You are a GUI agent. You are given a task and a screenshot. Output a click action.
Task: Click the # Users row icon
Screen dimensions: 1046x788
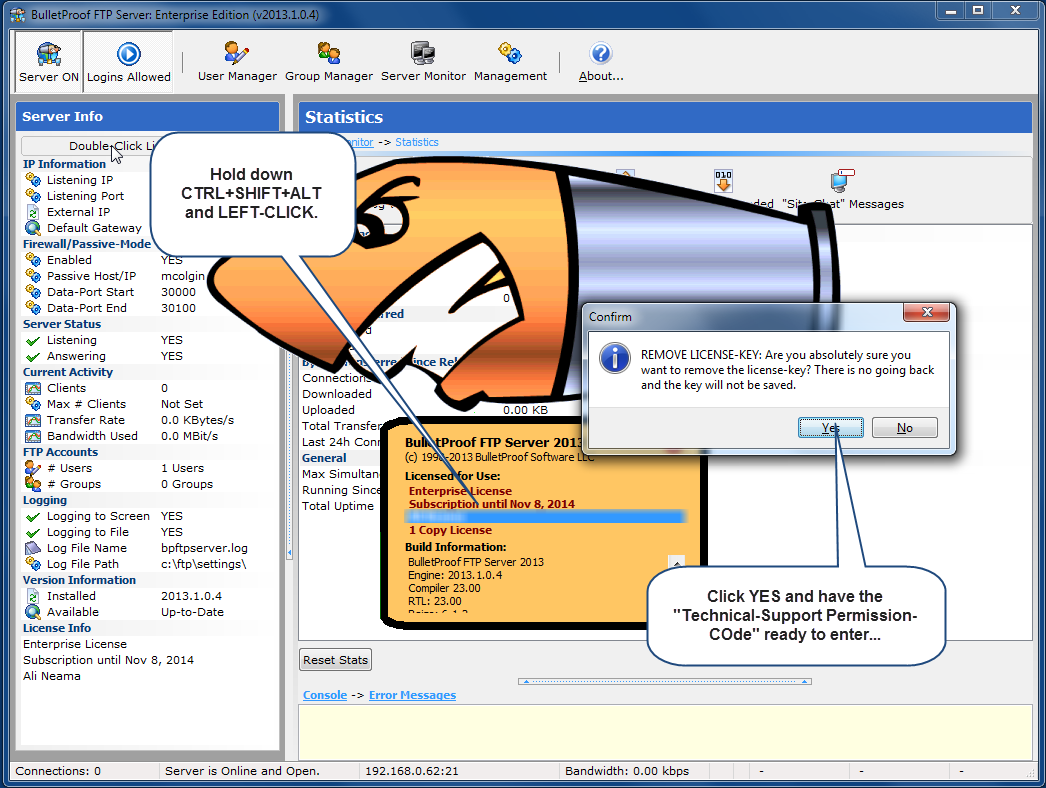coord(33,468)
